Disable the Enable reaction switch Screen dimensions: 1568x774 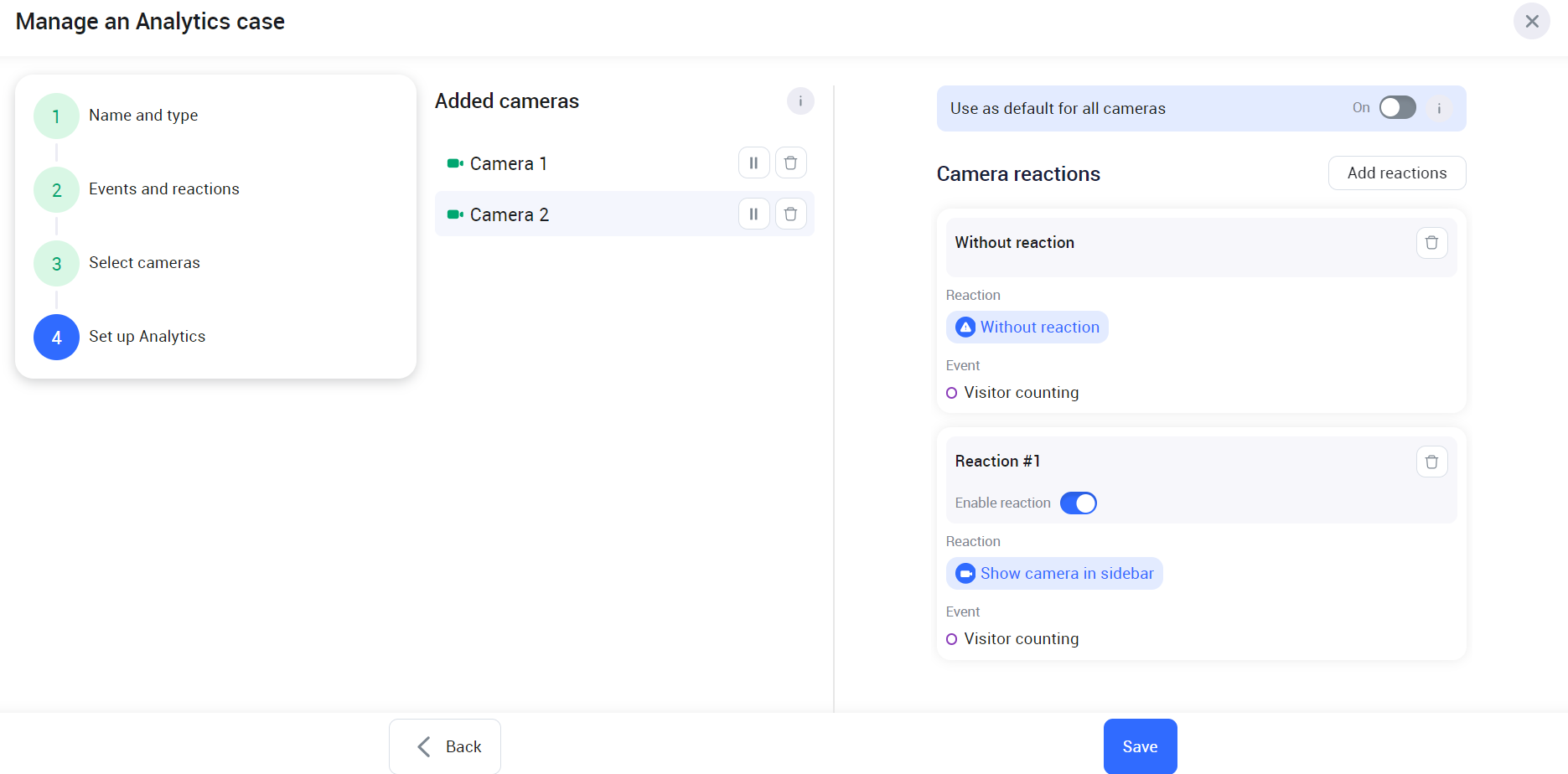point(1078,503)
